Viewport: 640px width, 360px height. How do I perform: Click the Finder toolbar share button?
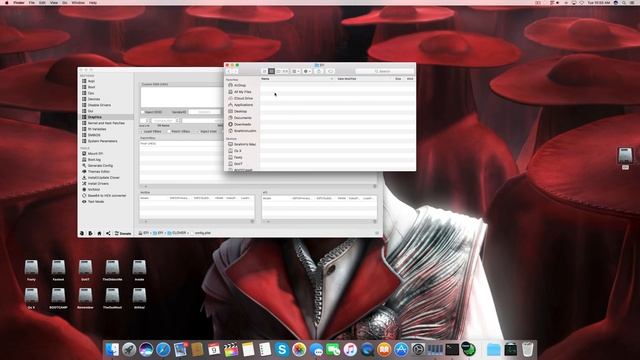(319, 71)
